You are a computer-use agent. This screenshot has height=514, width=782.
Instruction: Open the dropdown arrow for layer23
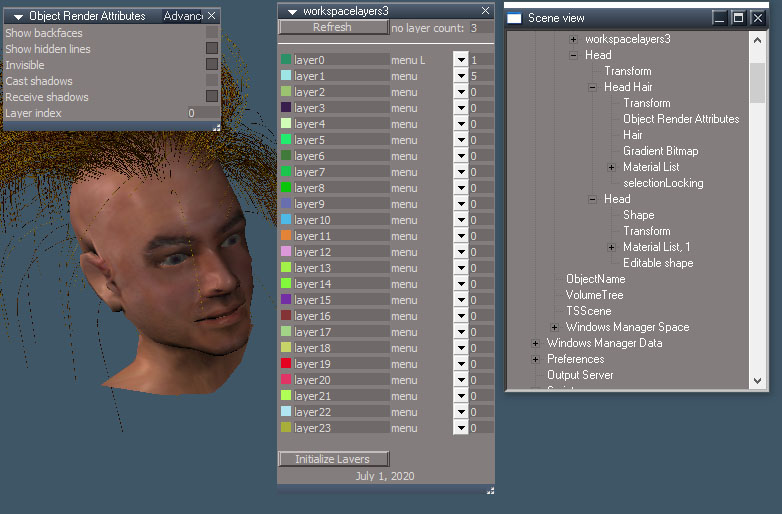[x=461, y=428]
